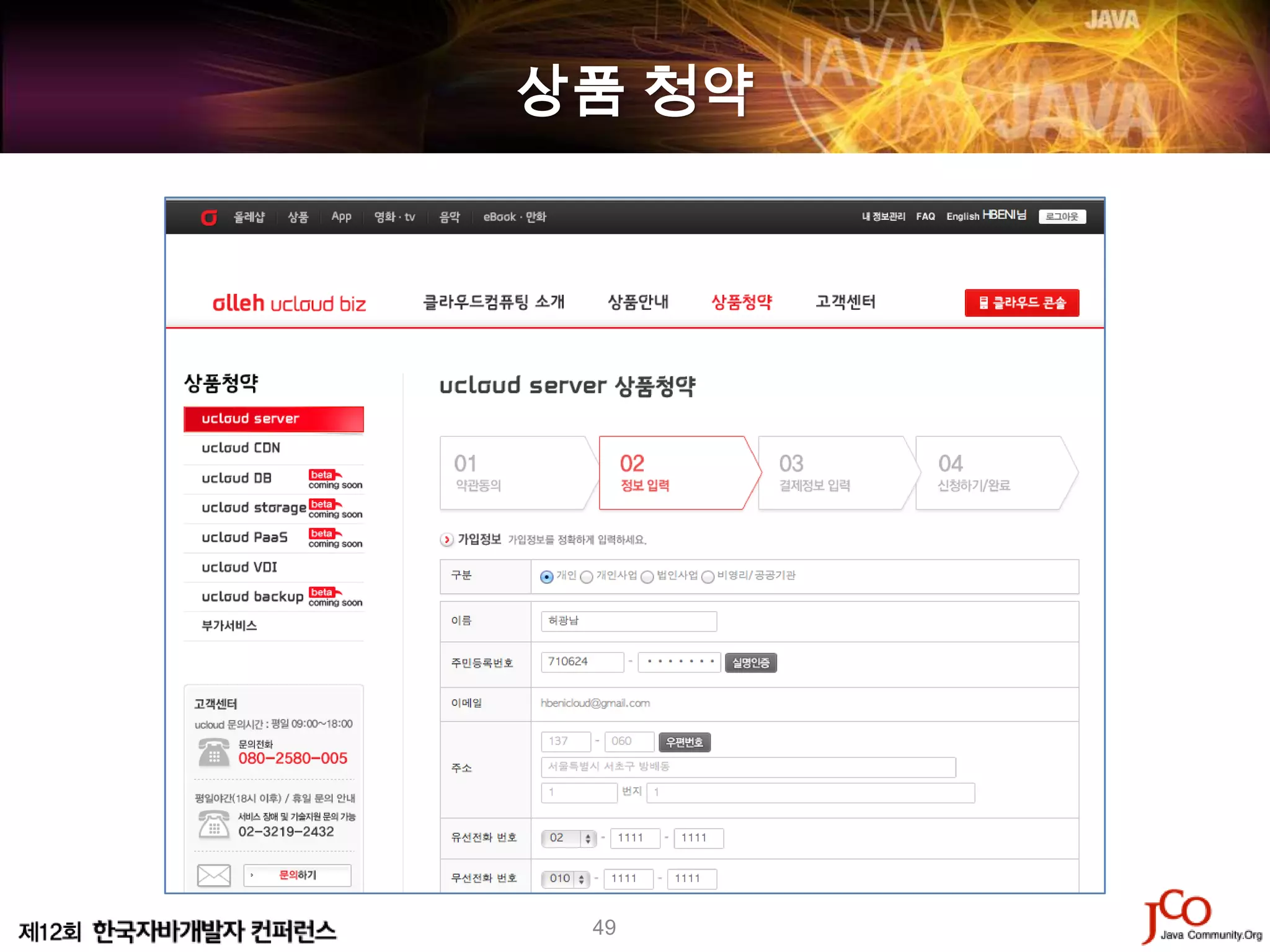Screen dimensions: 1270x952
Task: Click the 로그아웃 button
Action: click(1062, 216)
